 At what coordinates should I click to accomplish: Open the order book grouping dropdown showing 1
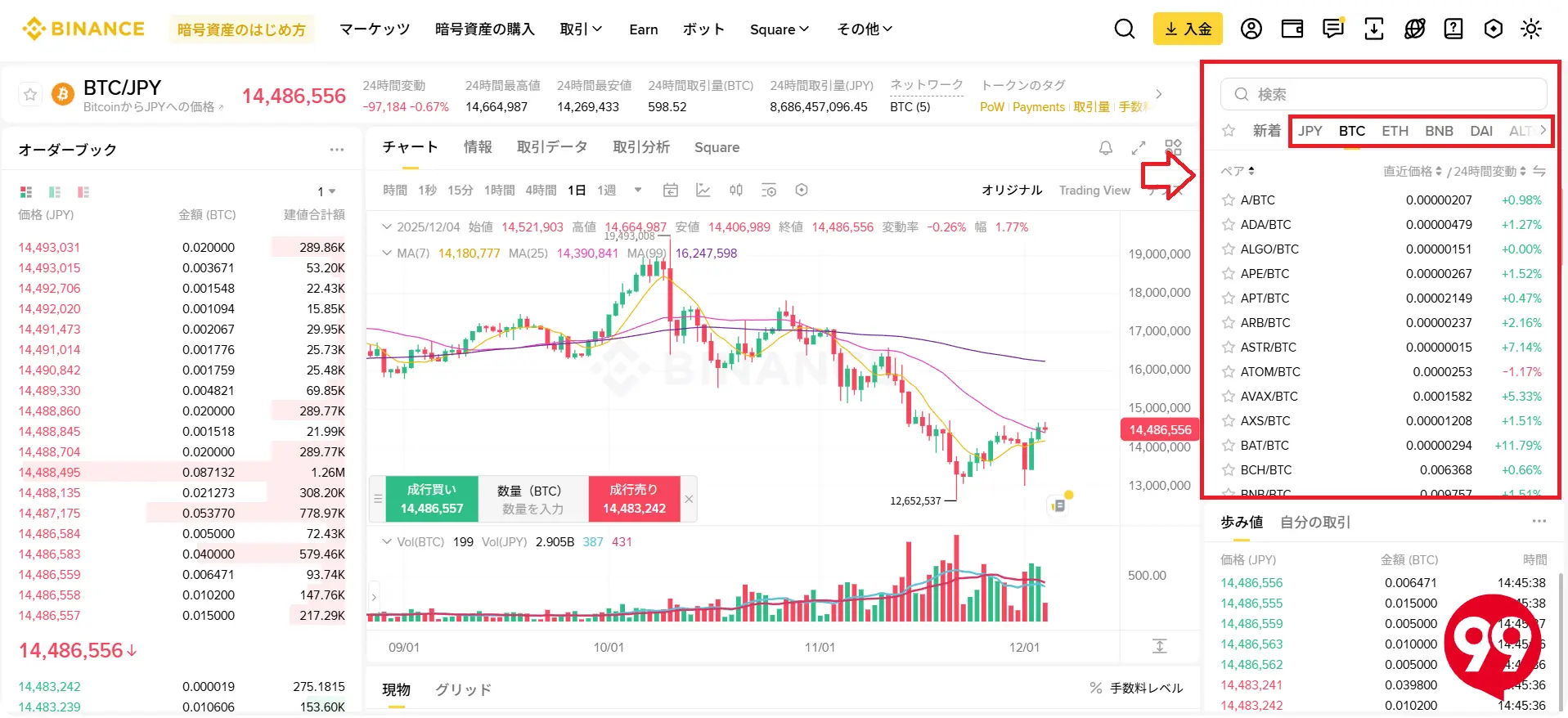[x=326, y=190]
